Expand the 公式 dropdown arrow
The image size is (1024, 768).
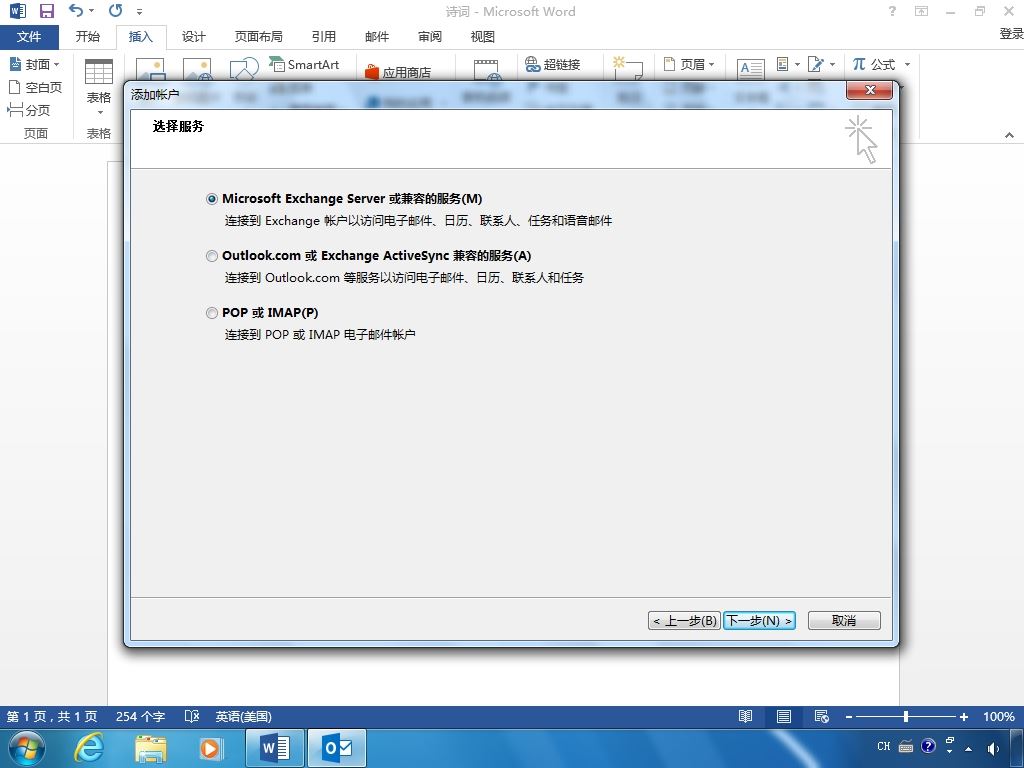click(907, 64)
